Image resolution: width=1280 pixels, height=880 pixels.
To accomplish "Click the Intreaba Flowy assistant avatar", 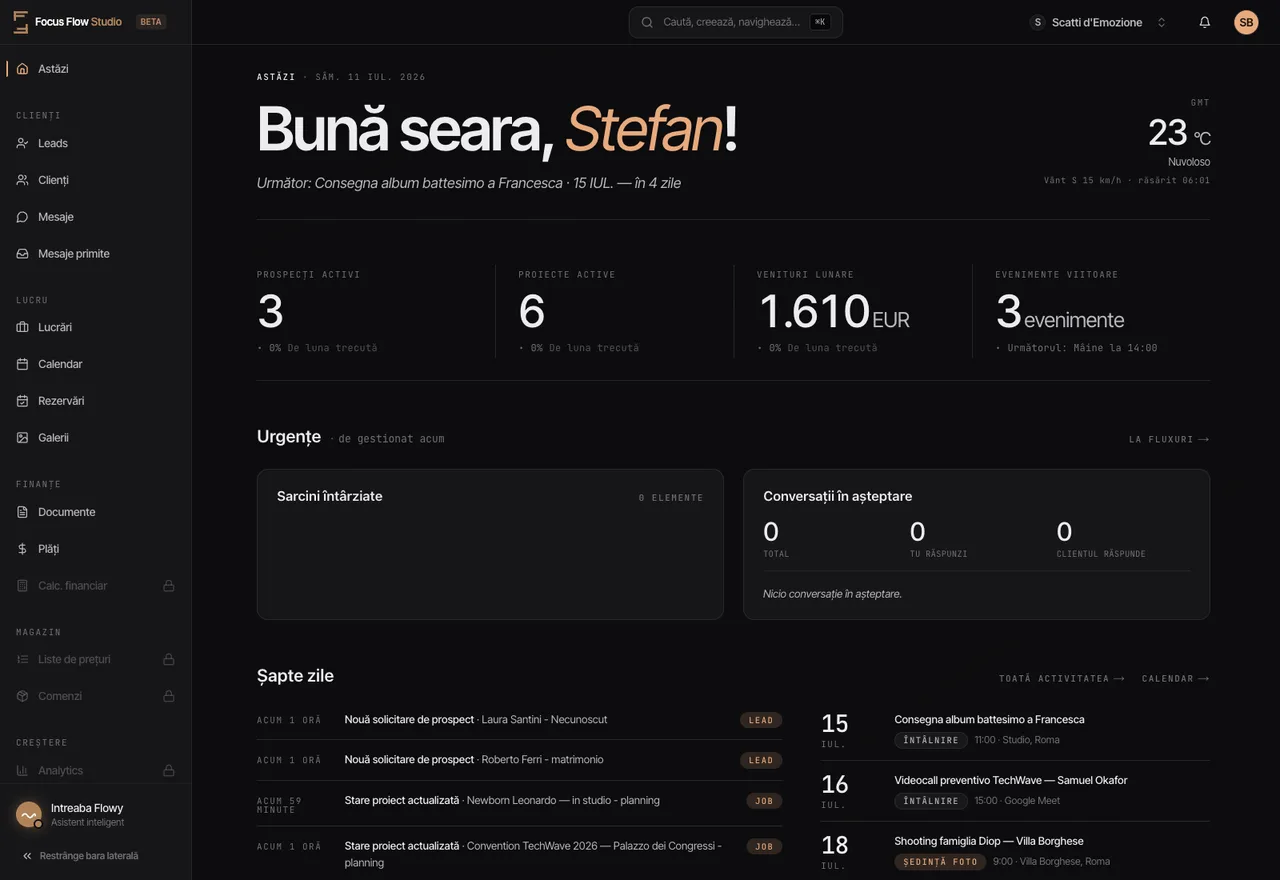I will (x=29, y=815).
